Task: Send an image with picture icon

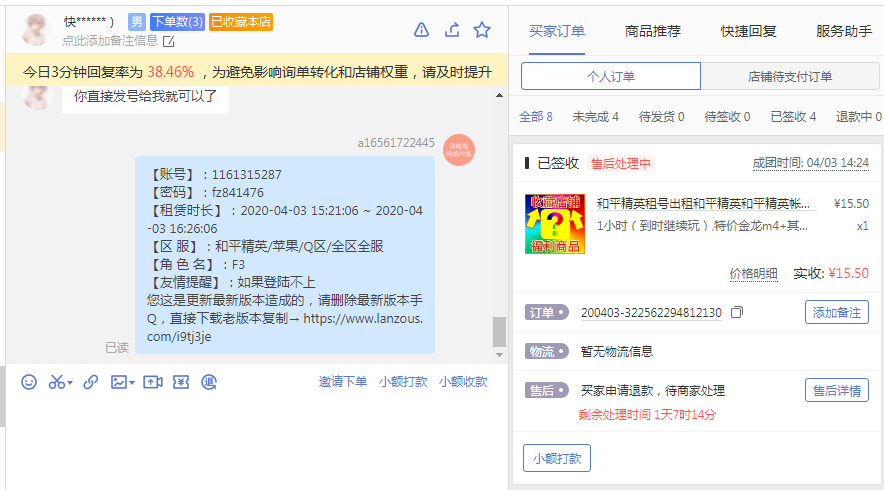Action: tap(119, 382)
